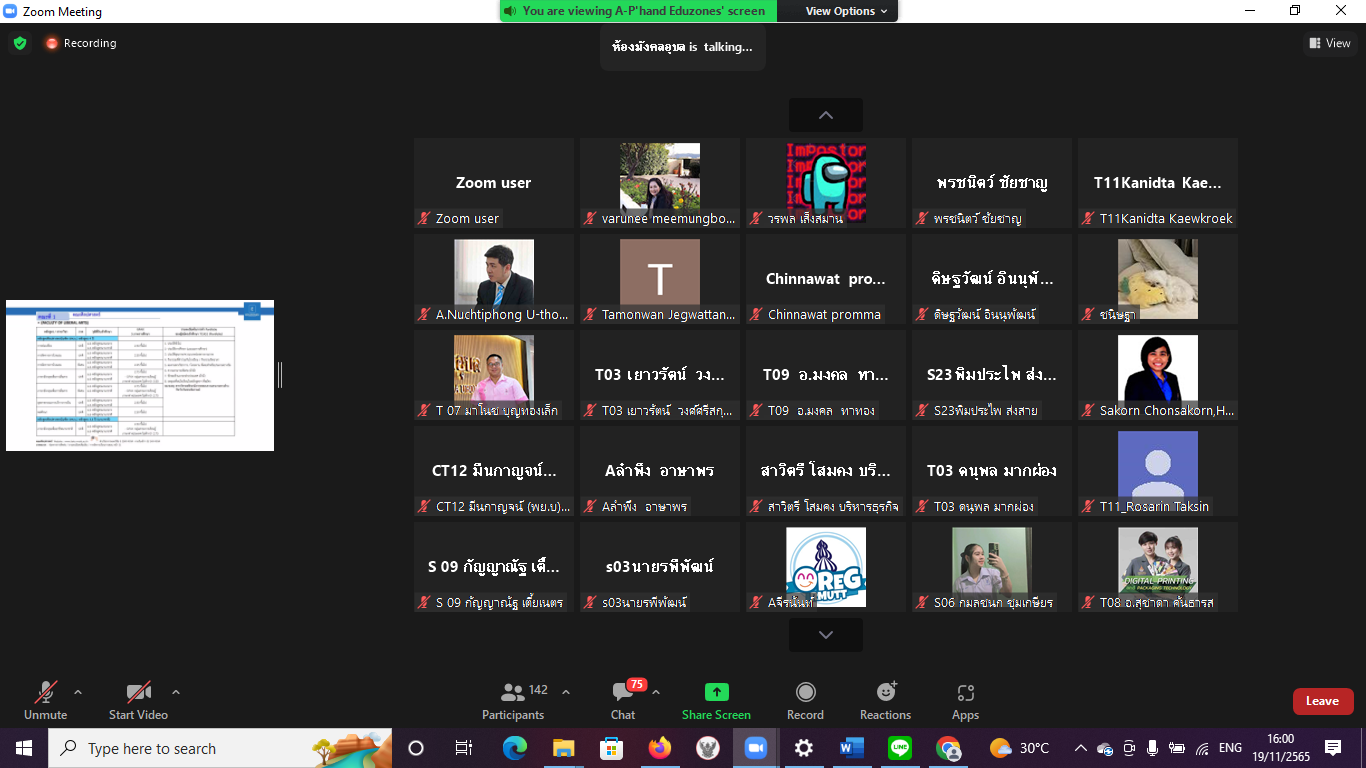Open the Reactions menu

(x=885, y=692)
